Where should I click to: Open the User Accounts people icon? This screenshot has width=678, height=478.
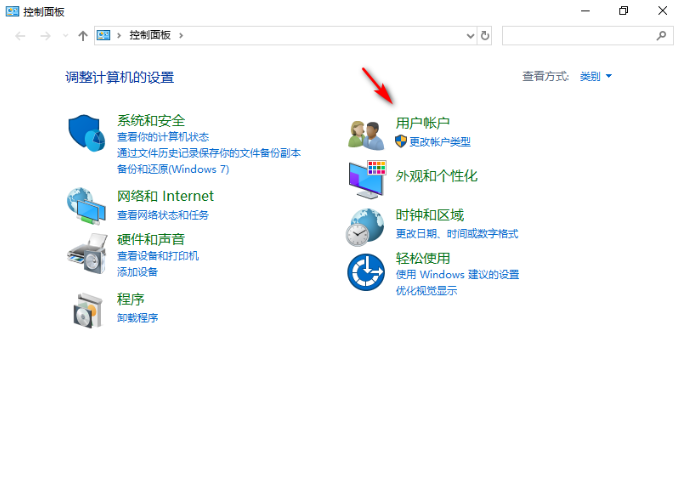point(366,133)
